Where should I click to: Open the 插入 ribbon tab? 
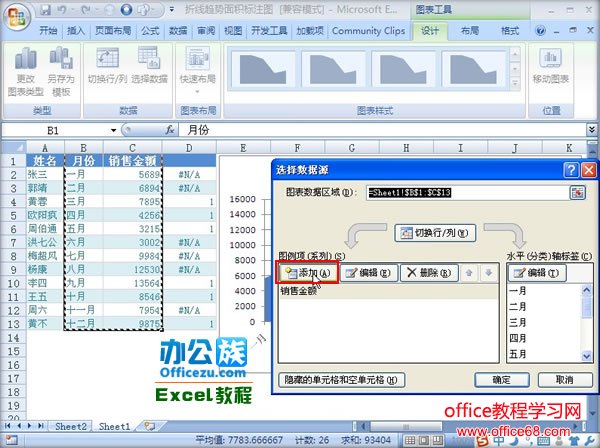(x=76, y=31)
